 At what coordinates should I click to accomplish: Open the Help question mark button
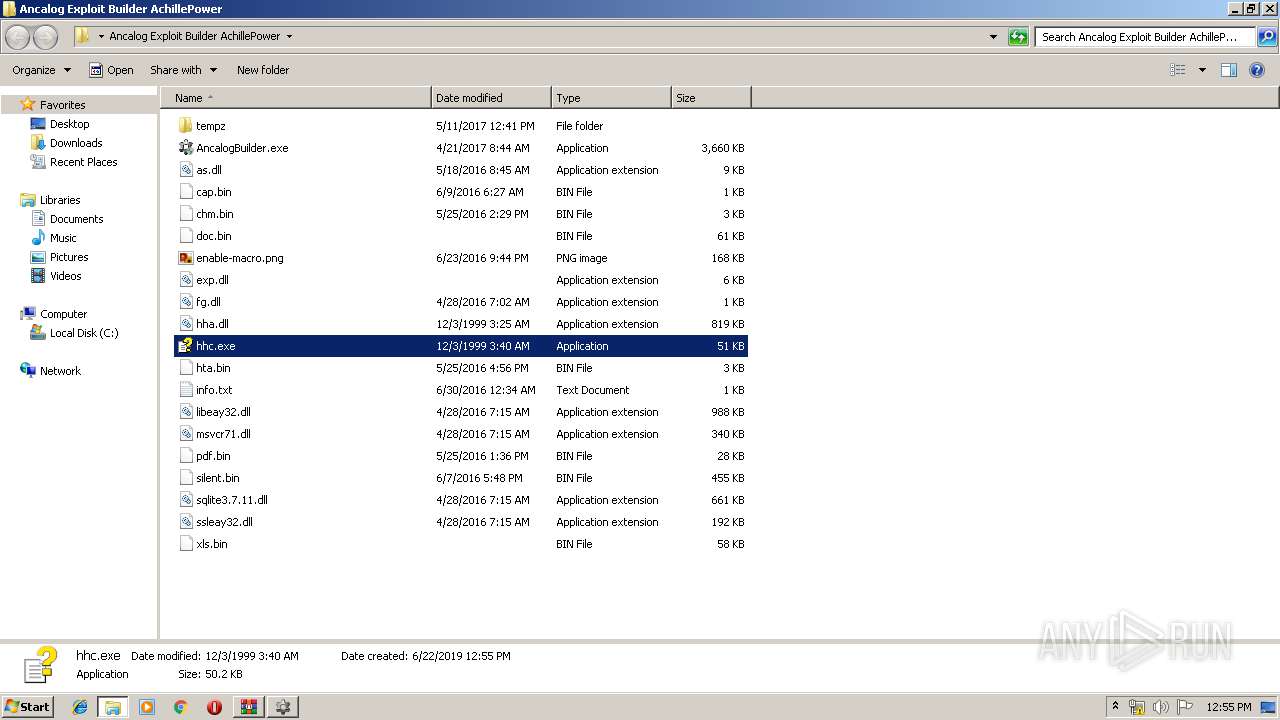coord(1258,70)
